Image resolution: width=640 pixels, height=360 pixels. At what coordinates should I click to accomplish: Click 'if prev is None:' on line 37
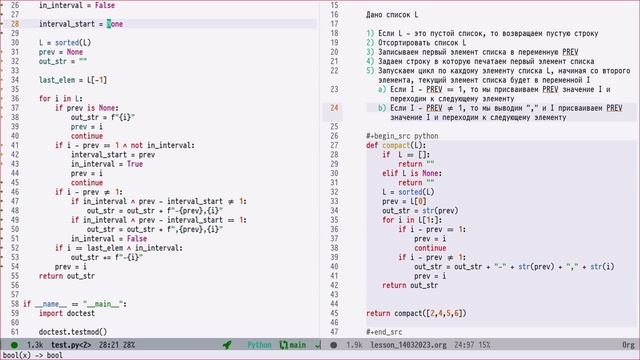click(87, 108)
